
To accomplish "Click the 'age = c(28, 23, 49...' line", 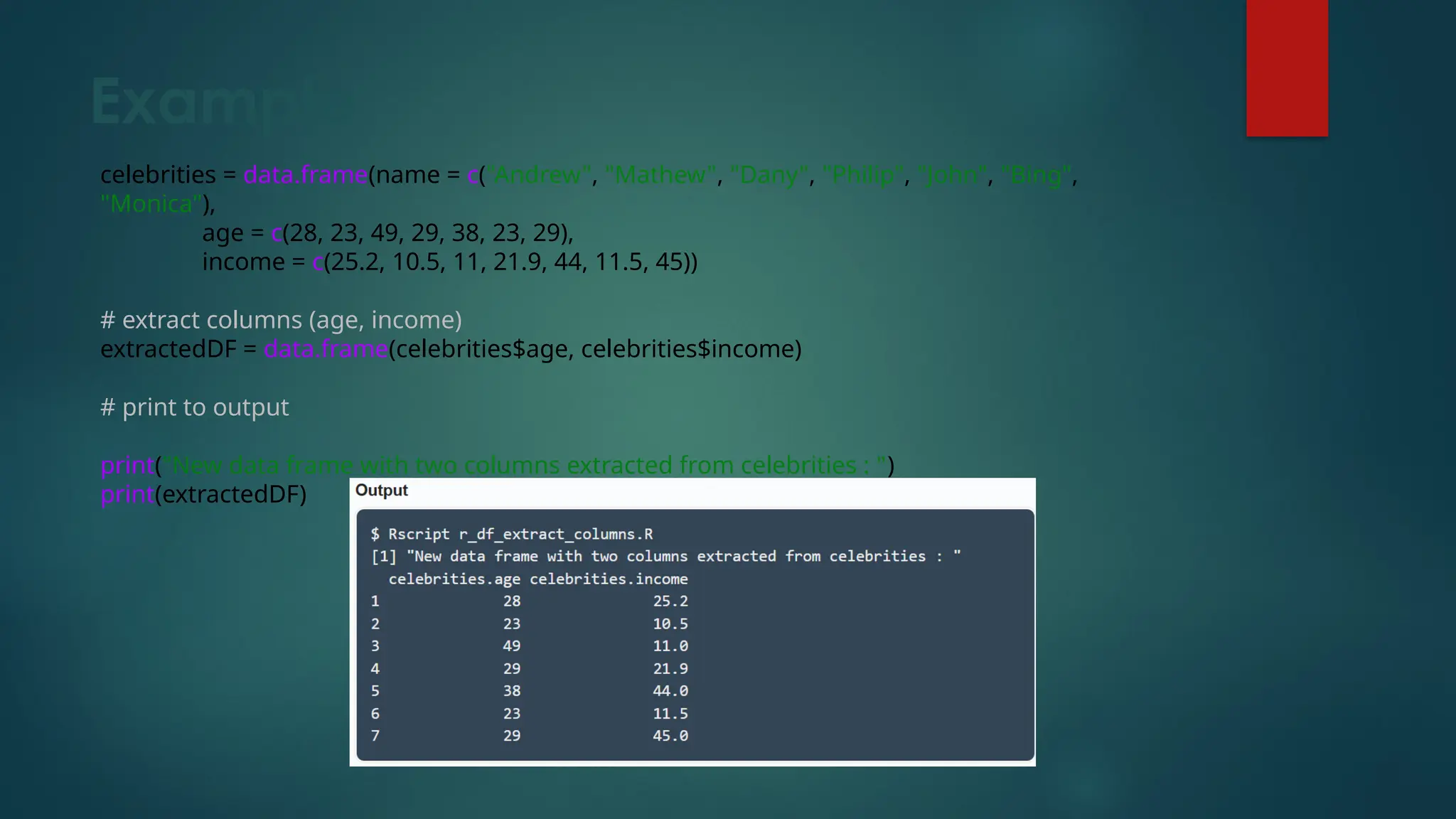I will coord(387,232).
